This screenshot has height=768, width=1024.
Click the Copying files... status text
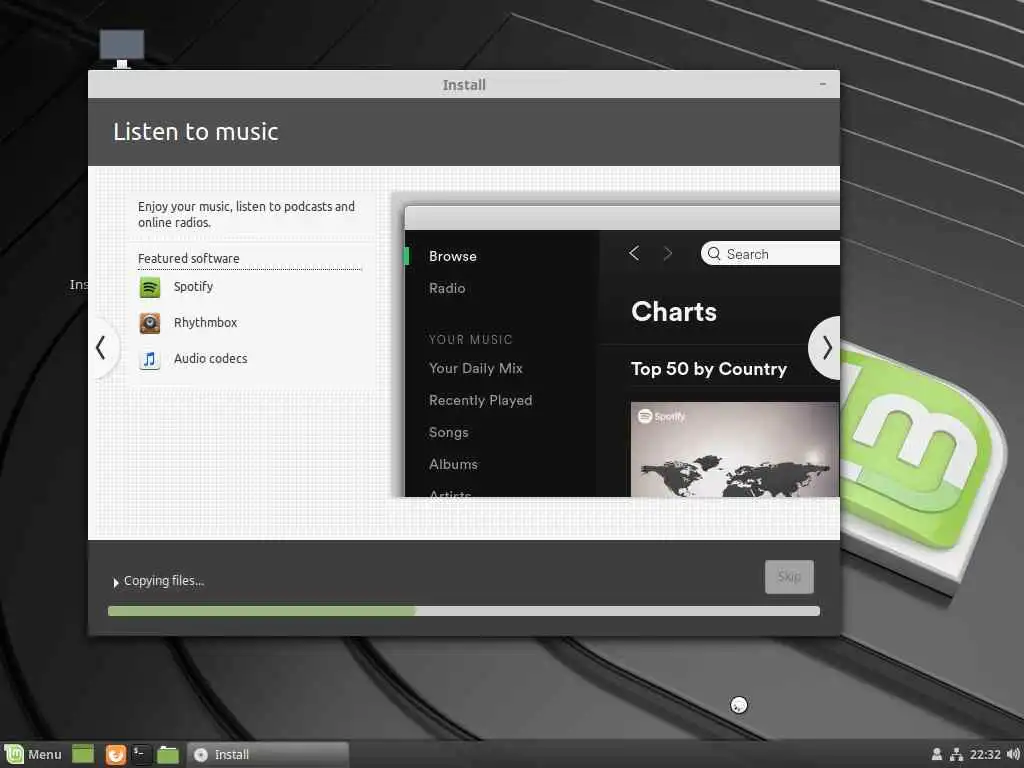[164, 581]
